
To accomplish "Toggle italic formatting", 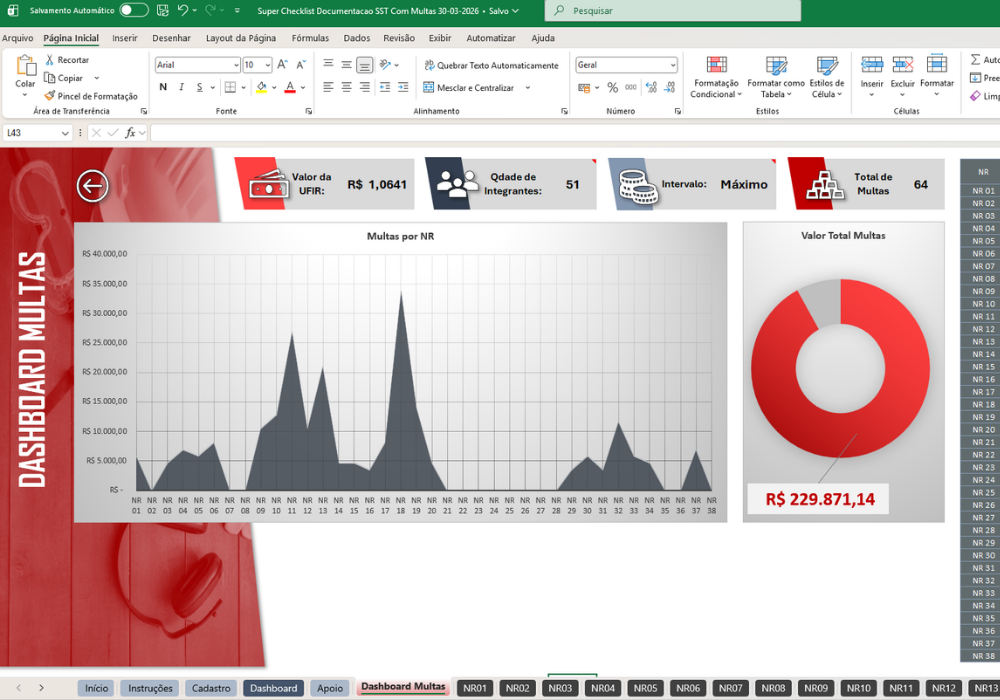I will point(182,87).
